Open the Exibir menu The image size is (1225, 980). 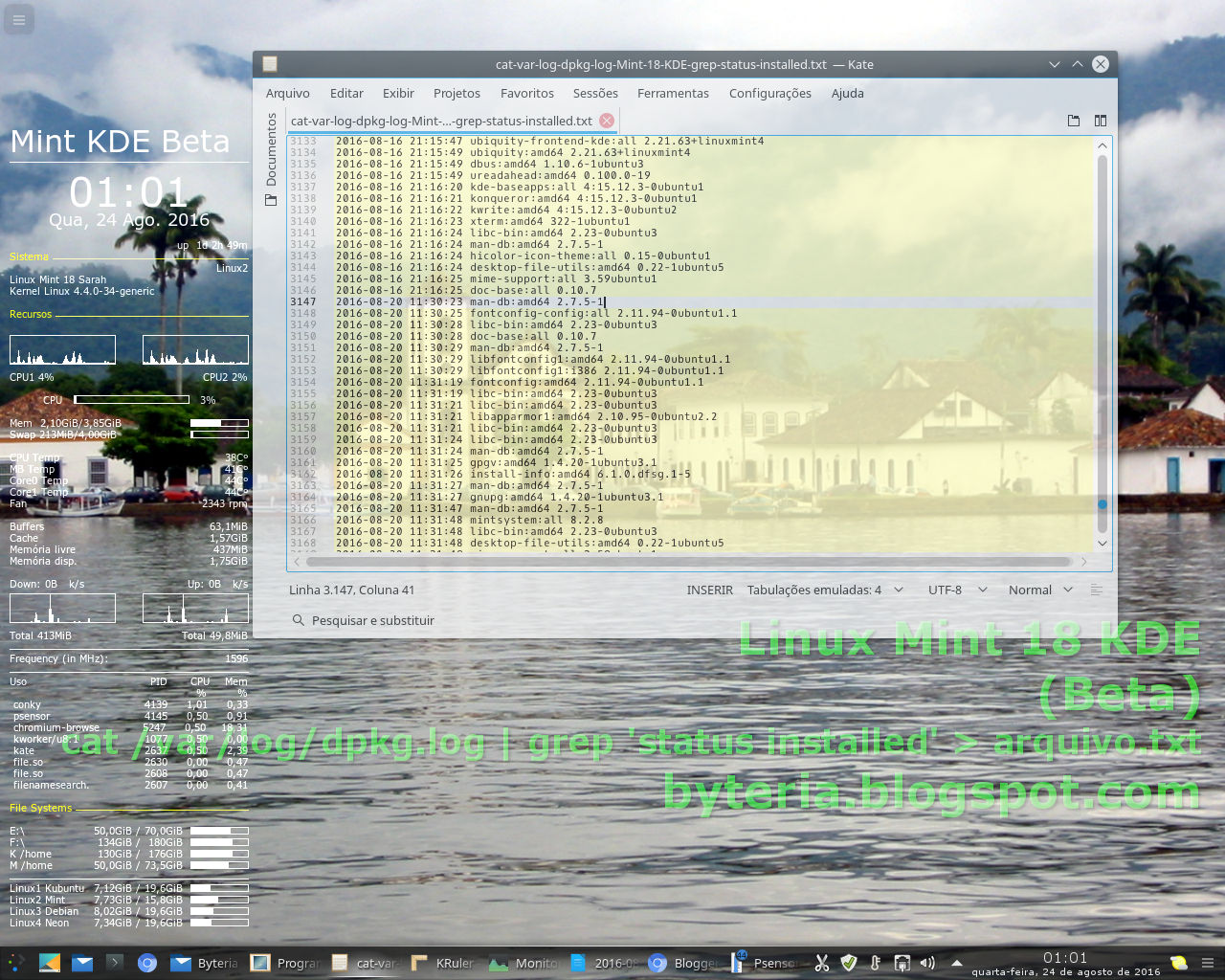coord(398,93)
